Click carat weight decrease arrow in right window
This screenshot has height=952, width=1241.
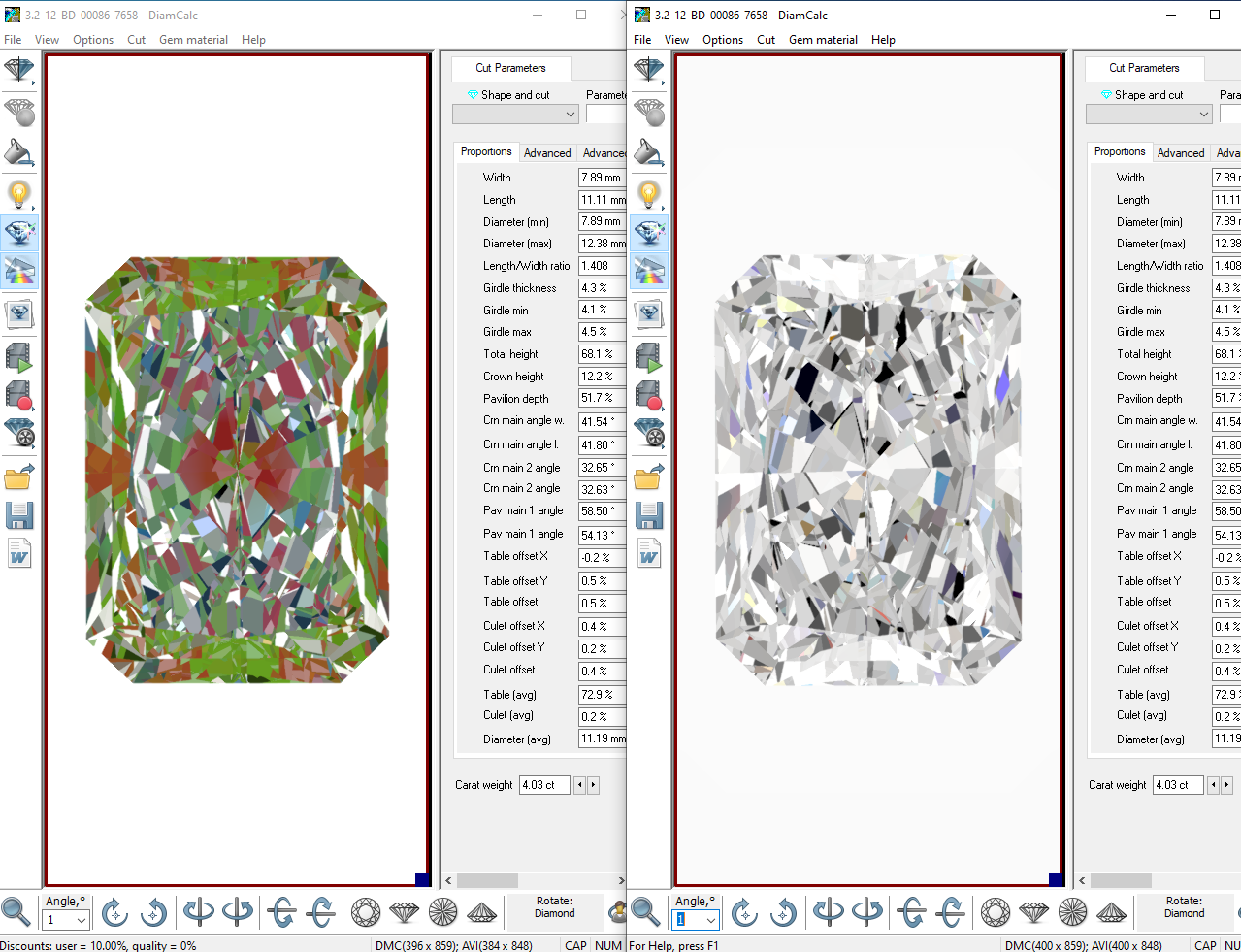coord(1213,785)
